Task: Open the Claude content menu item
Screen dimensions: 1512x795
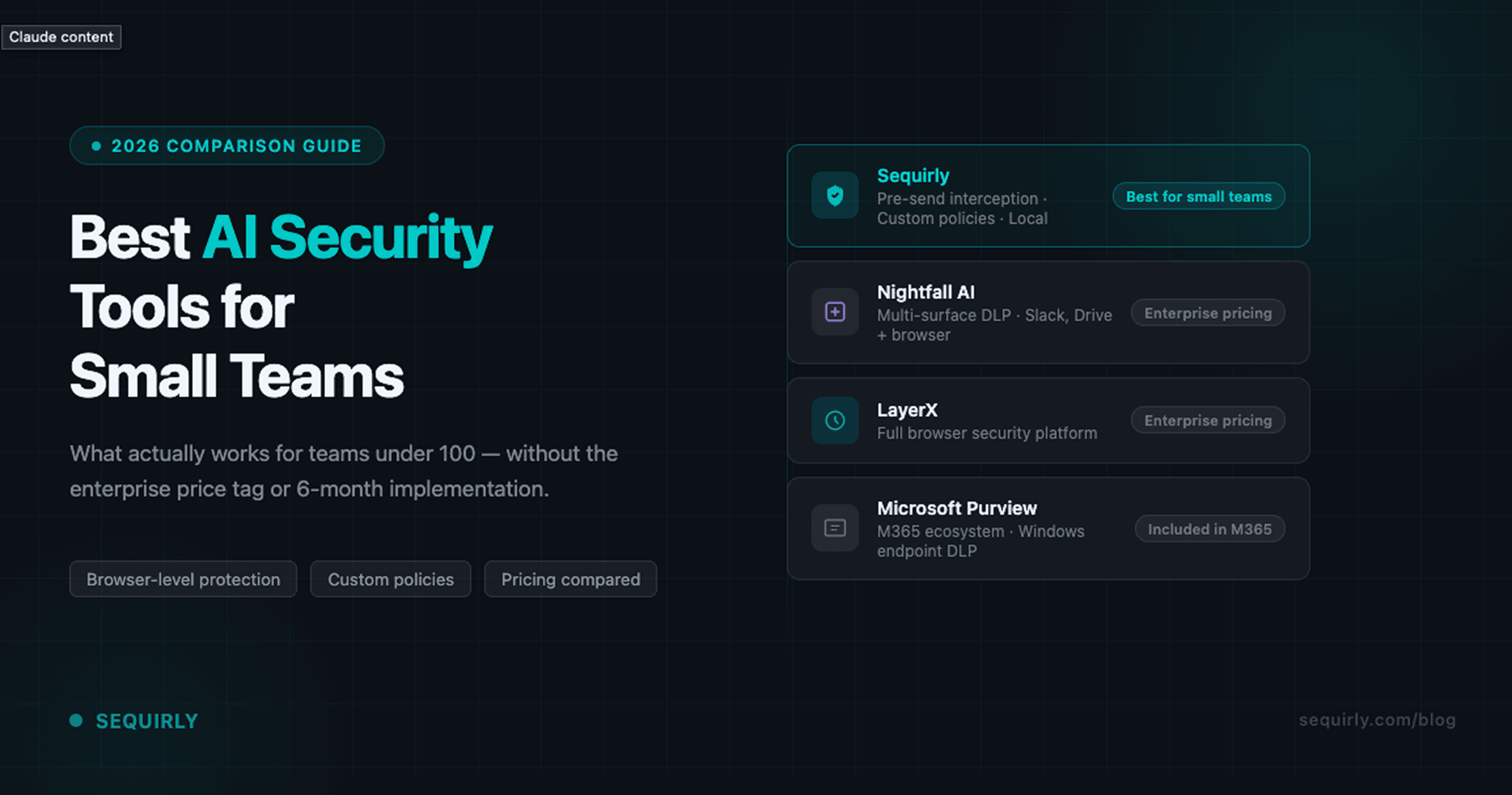Action: pyautogui.click(x=62, y=37)
